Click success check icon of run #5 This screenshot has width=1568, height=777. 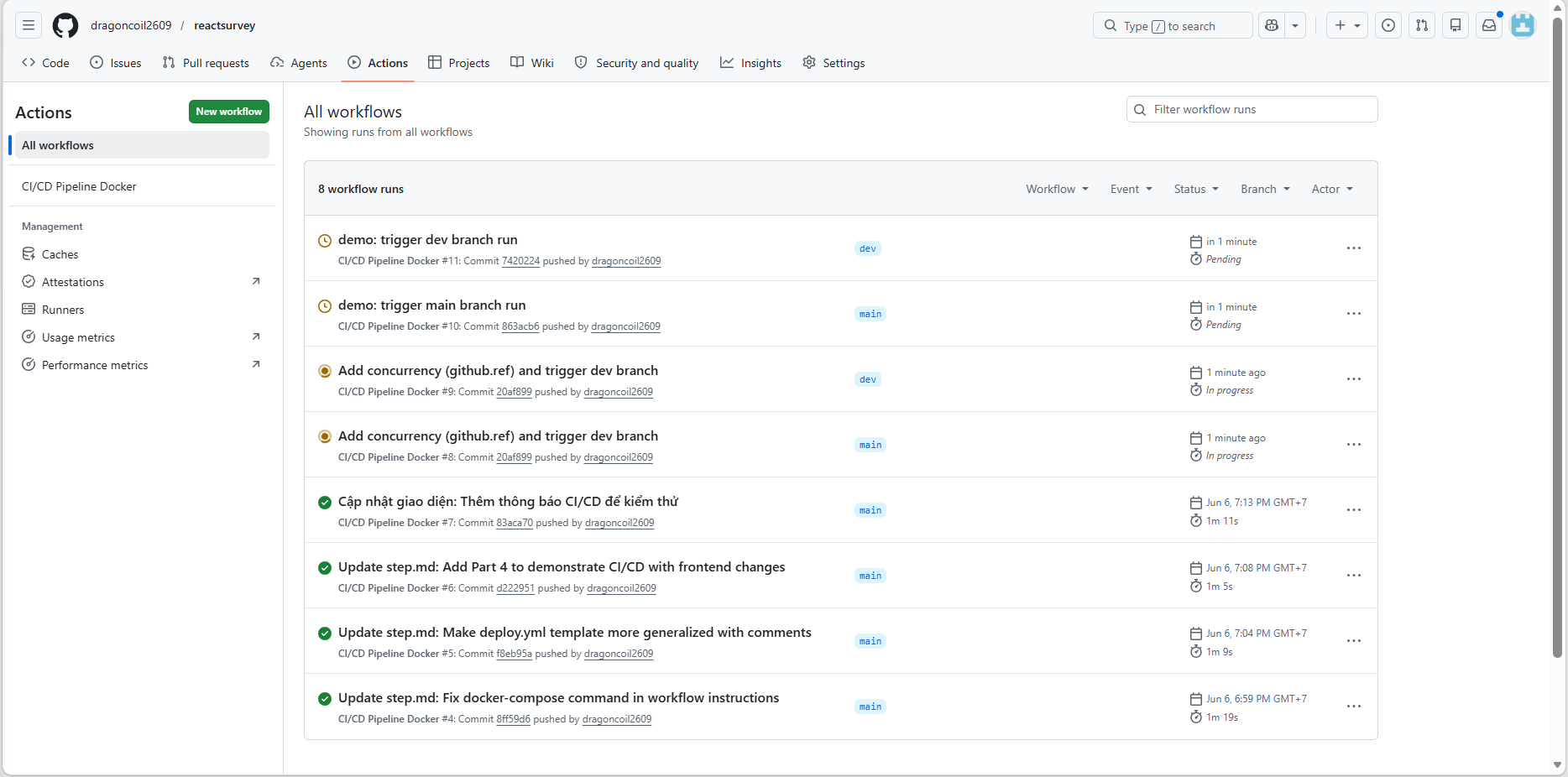pyautogui.click(x=325, y=634)
